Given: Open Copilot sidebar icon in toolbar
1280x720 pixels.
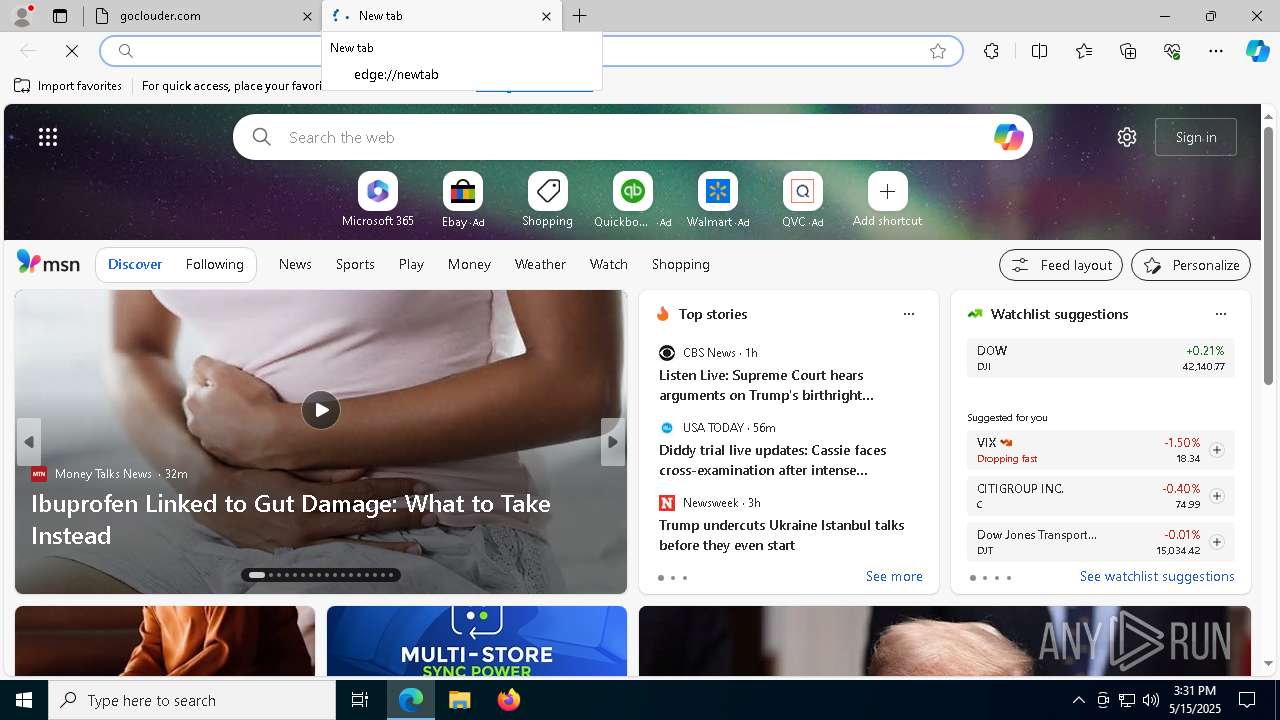Looking at the screenshot, I should coord(1257,51).
